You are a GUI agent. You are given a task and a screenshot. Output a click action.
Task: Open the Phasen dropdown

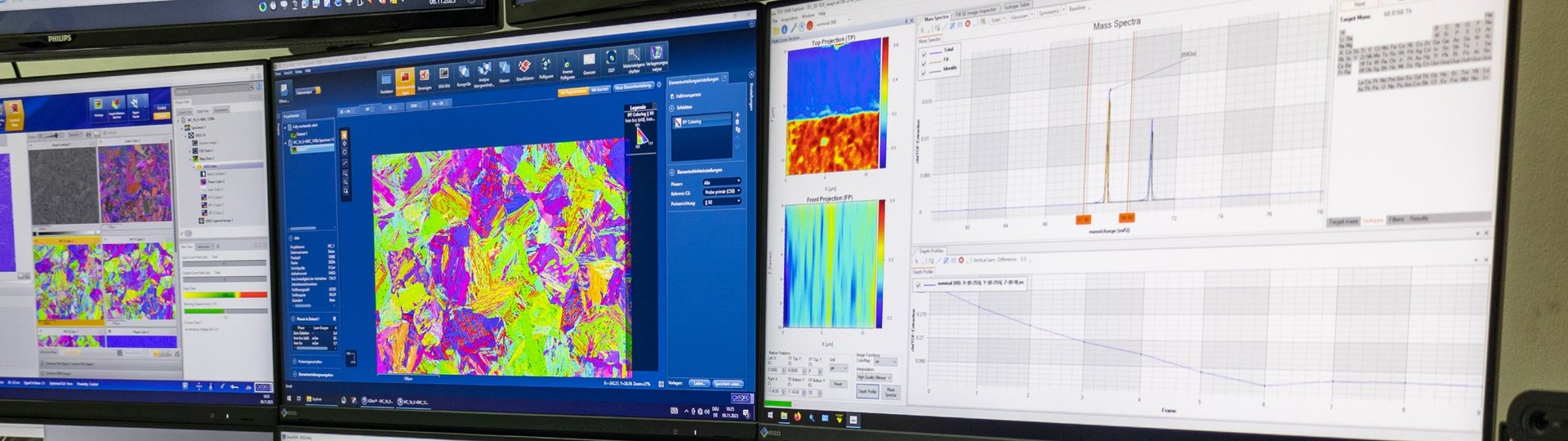click(x=721, y=182)
